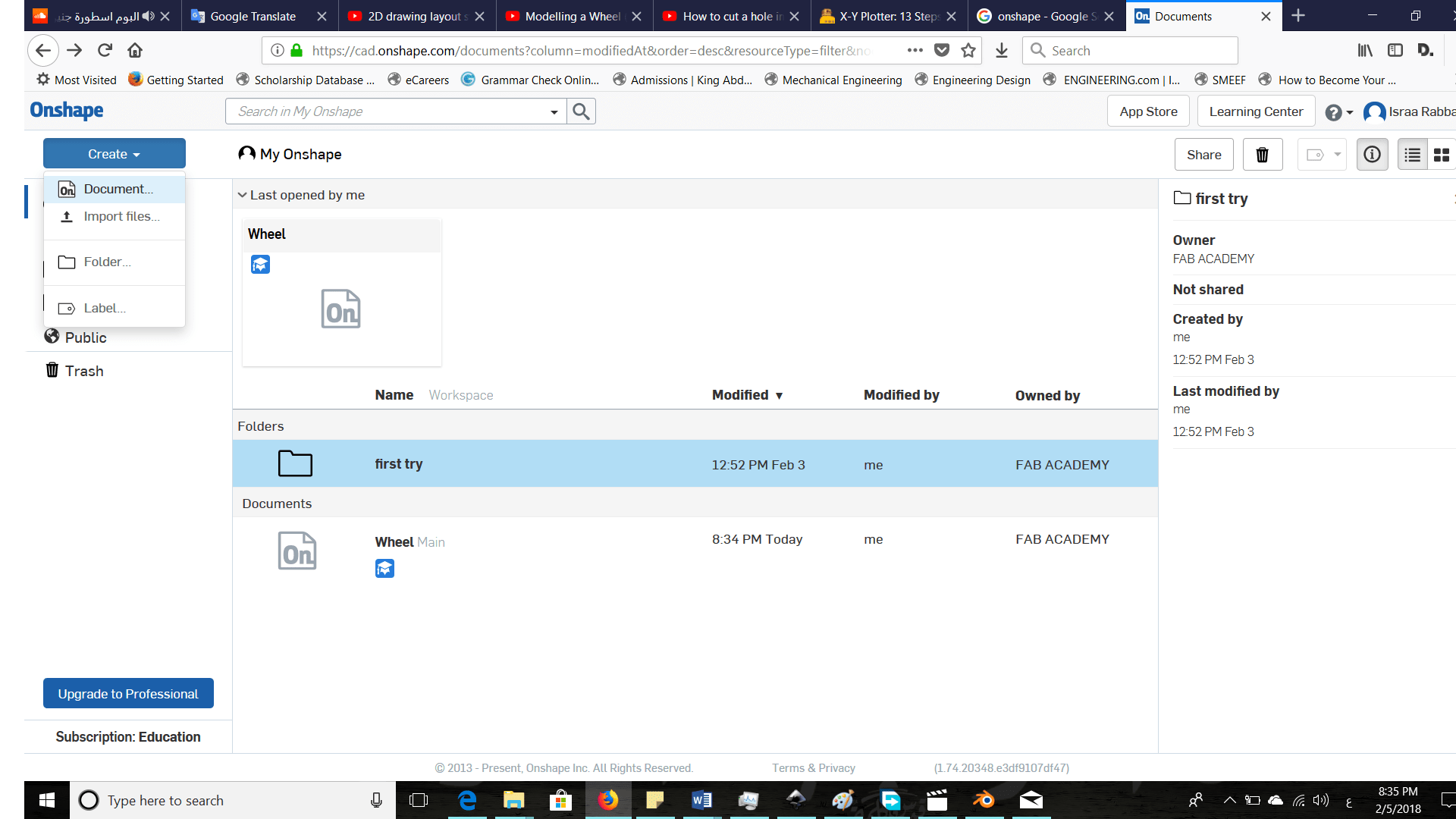
Task: Open the Wheel document icon in list
Action: tap(297, 551)
